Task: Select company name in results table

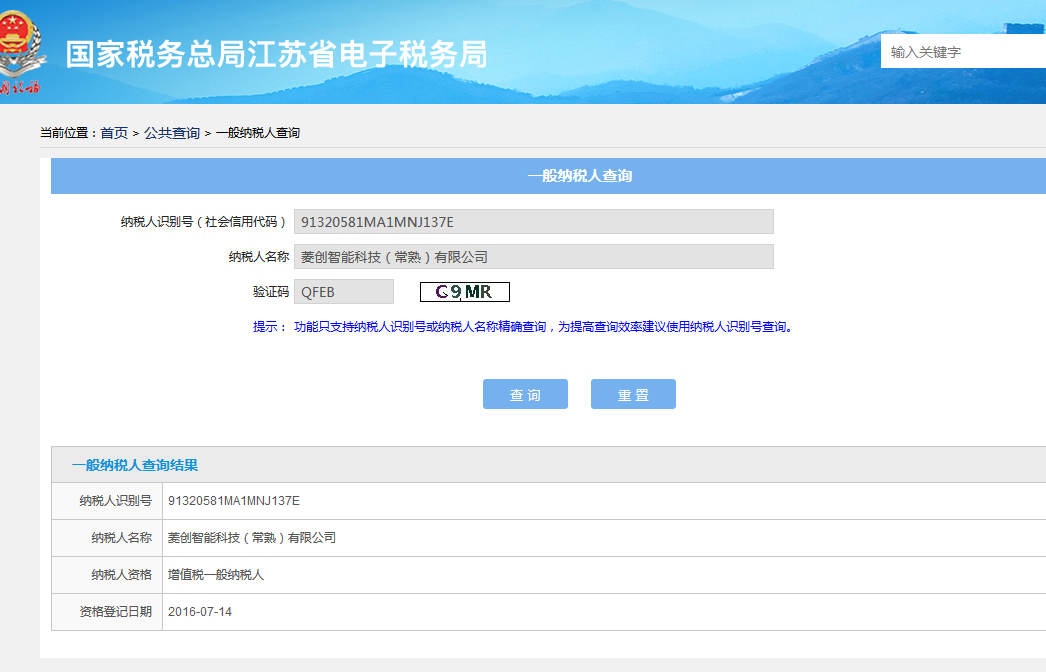Action: click(251, 538)
